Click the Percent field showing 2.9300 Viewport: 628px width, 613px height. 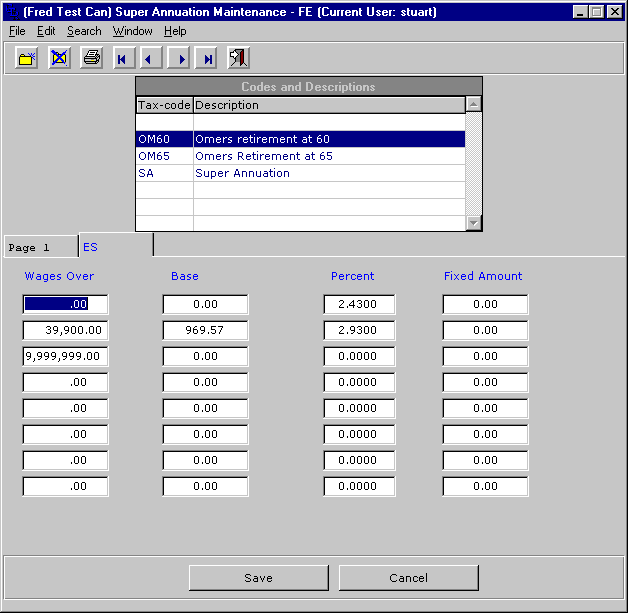[x=359, y=330]
